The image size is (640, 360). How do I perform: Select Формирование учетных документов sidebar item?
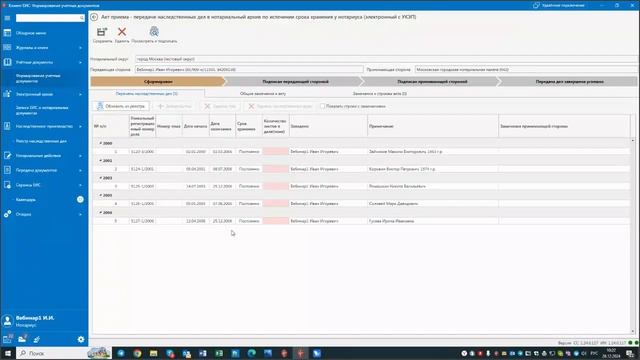click(x=38, y=78)
